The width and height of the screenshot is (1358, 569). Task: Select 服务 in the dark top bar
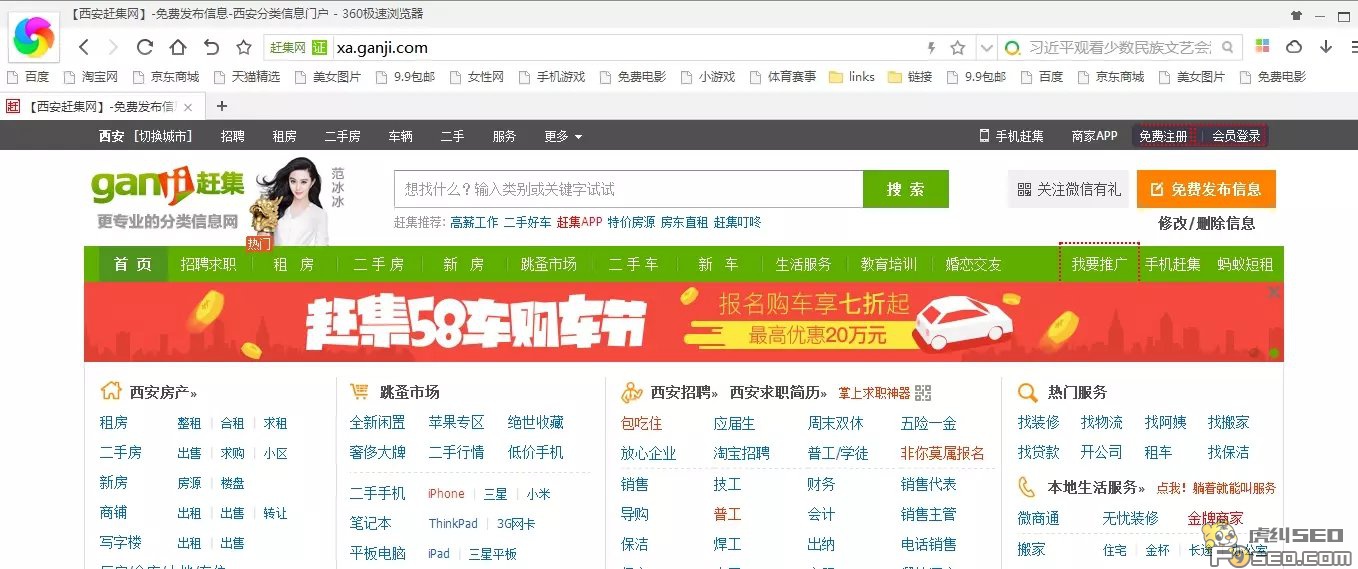[505, 136]
